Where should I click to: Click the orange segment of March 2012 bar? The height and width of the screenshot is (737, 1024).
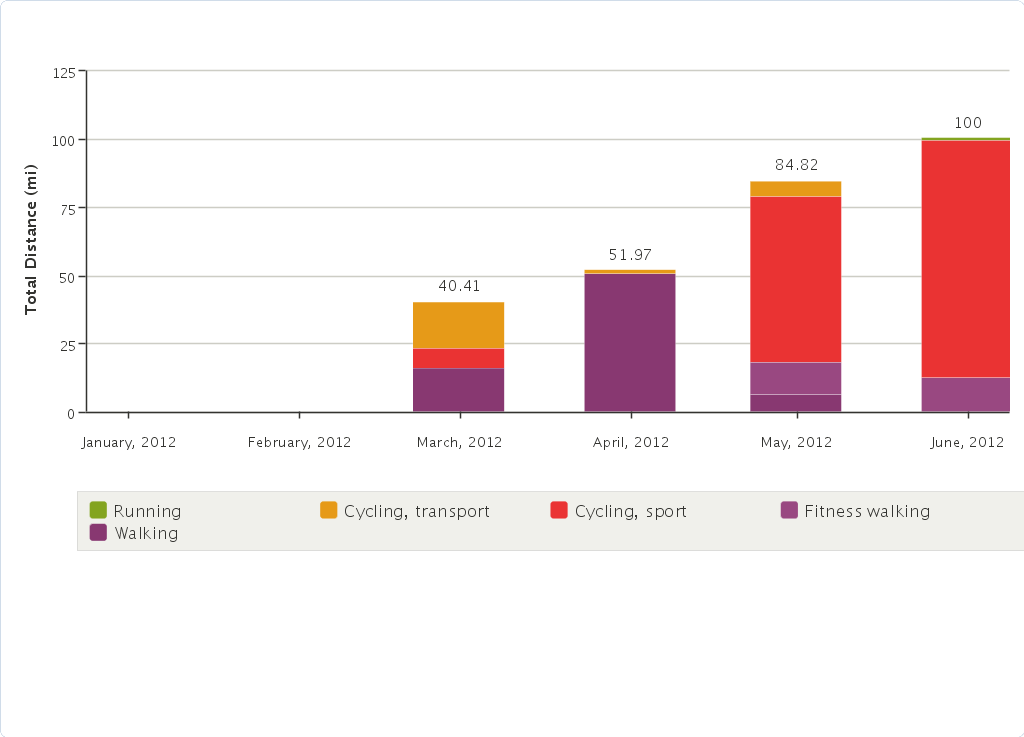[x=458, y=325]
